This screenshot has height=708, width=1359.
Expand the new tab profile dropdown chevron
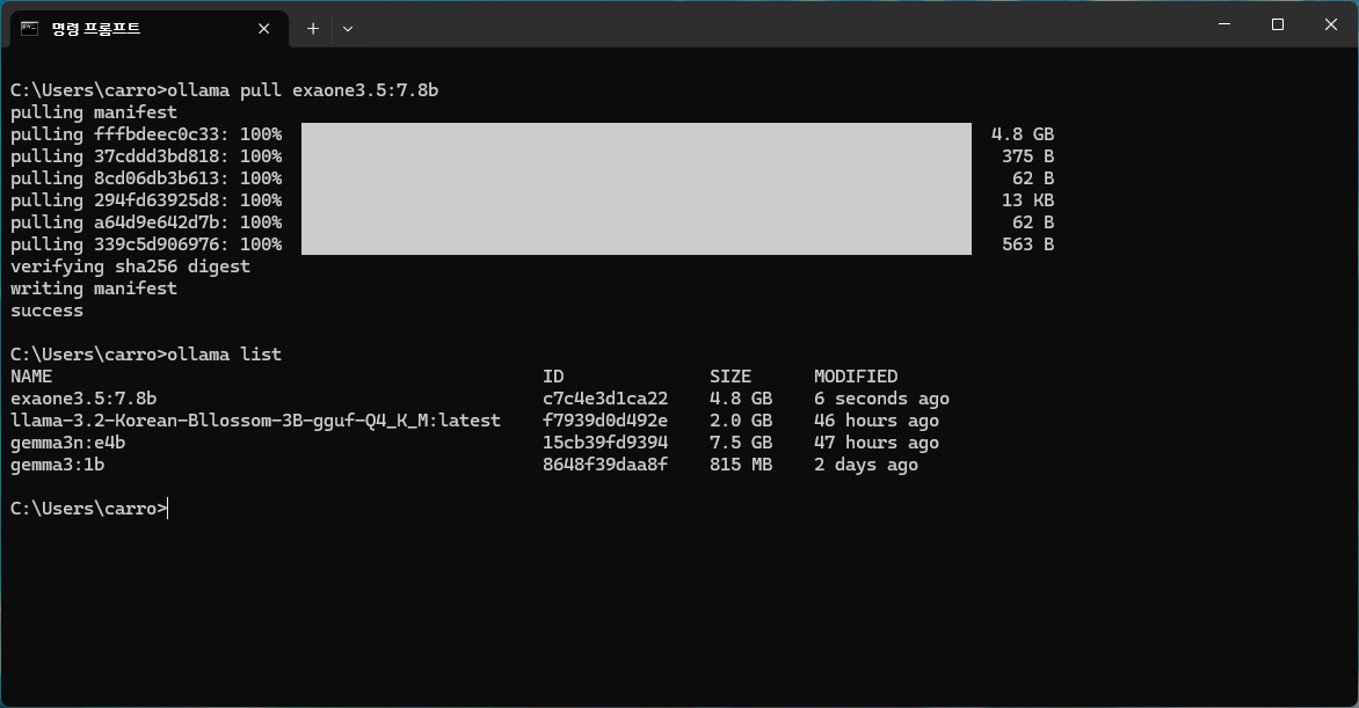(348, 29)
